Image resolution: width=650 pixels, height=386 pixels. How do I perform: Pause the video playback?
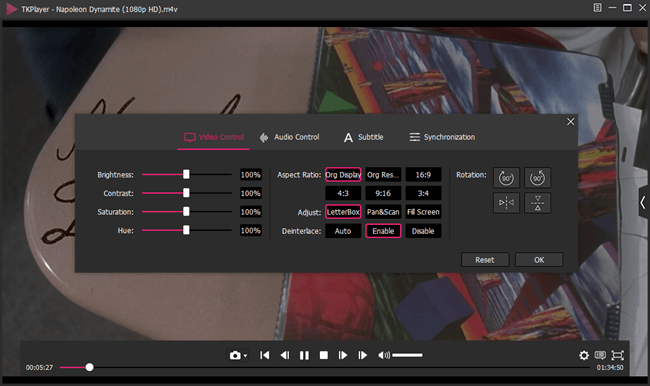(x=304, y=355)
